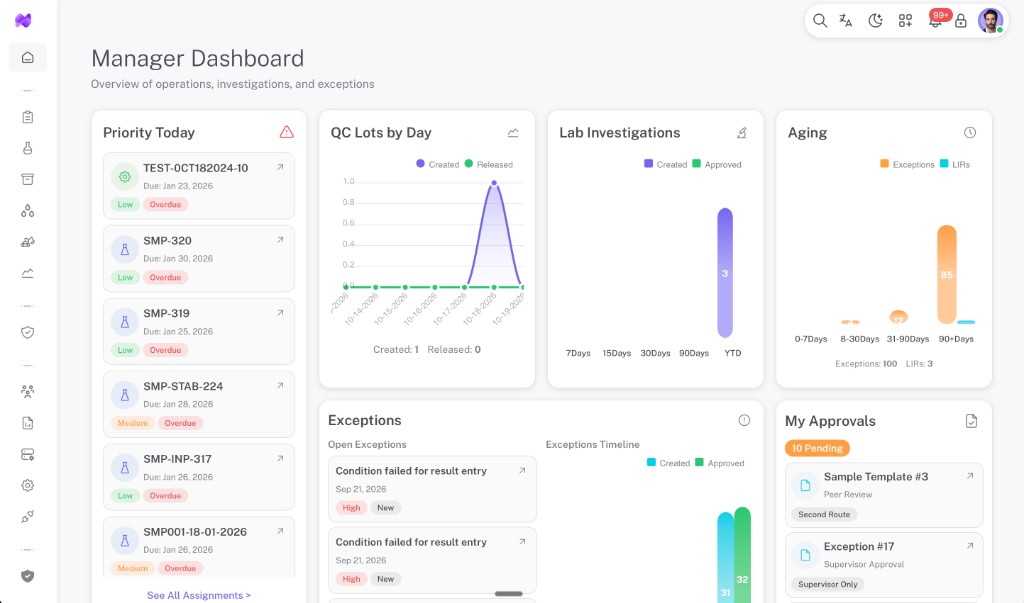Toggle Created legend in Exceptions Timeline

[x=668, y=463]
